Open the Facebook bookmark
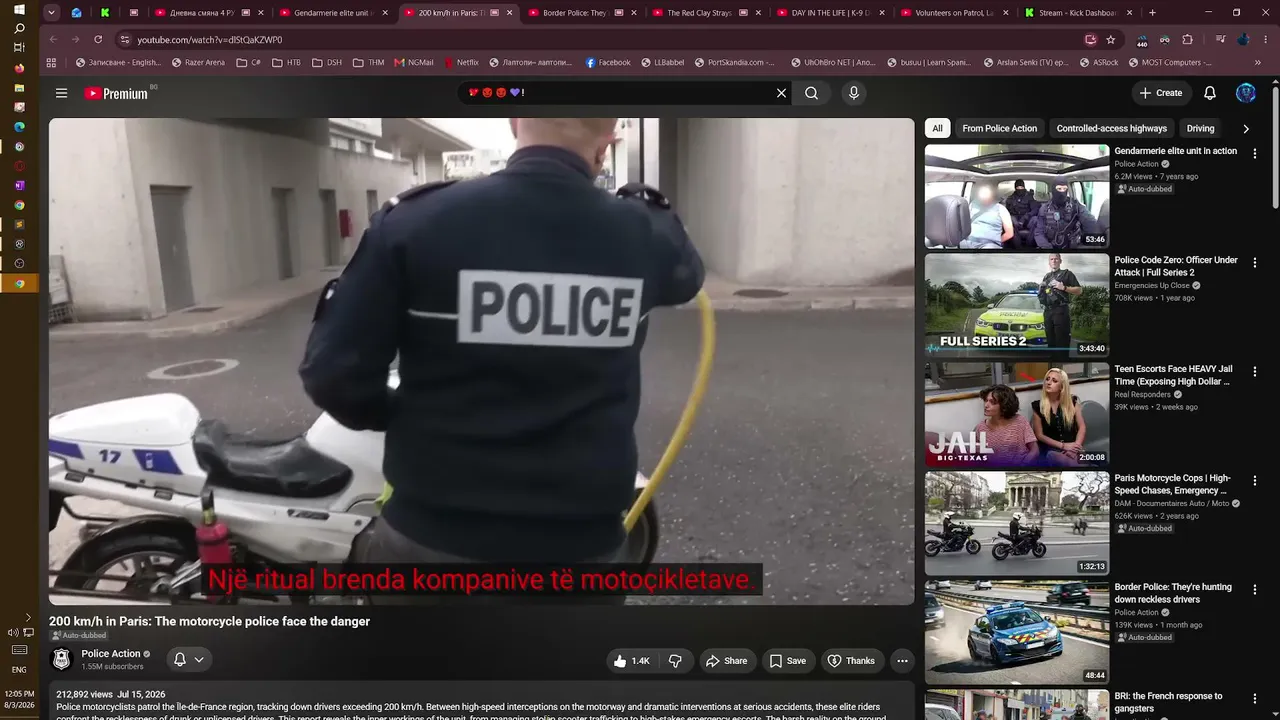 pos(608,62)
